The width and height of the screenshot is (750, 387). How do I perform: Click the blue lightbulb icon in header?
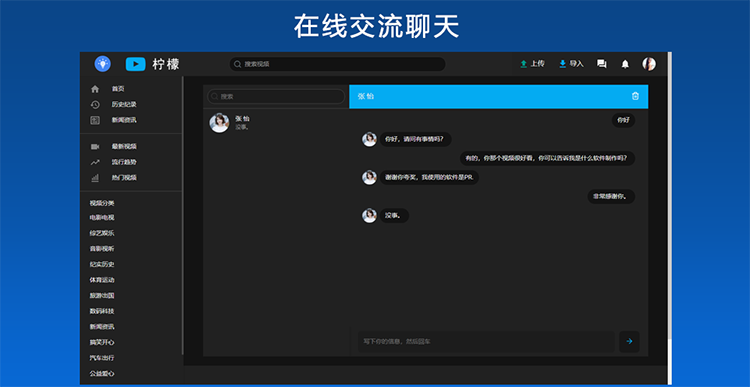click(102, 64)
